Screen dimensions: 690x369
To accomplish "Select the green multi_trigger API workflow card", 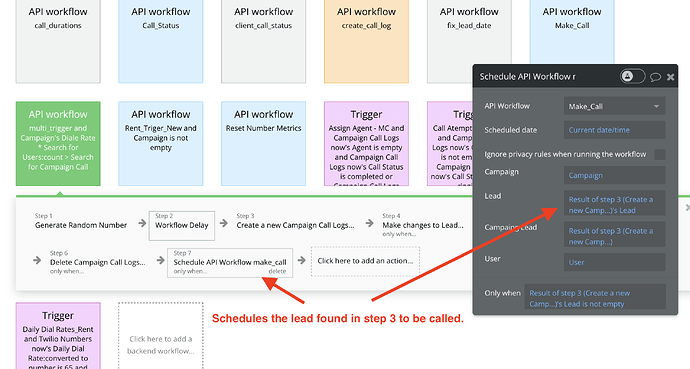I will click(58, 143).
